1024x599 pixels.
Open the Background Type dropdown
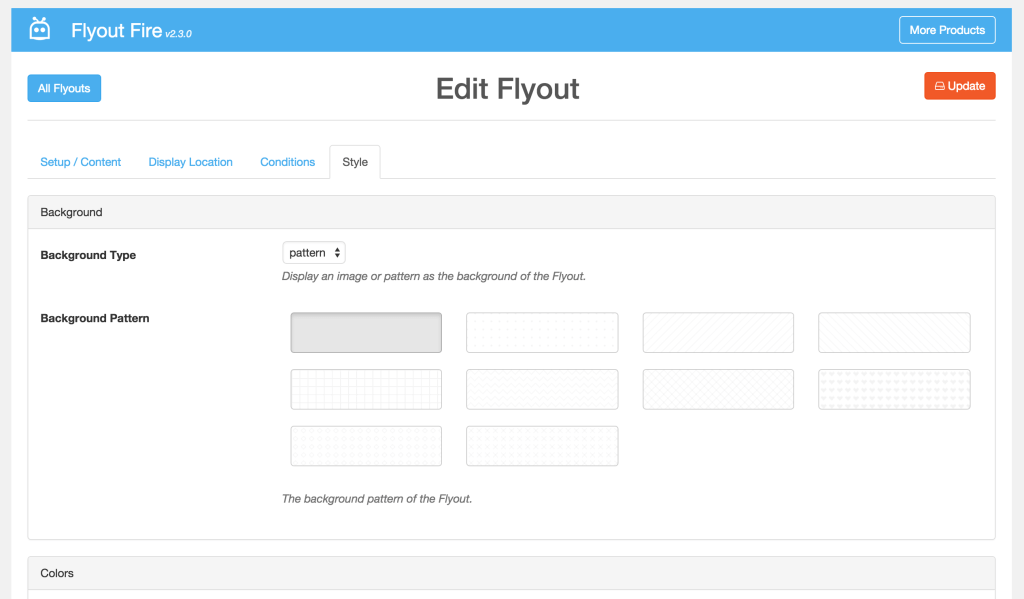(x=314, y=253)
